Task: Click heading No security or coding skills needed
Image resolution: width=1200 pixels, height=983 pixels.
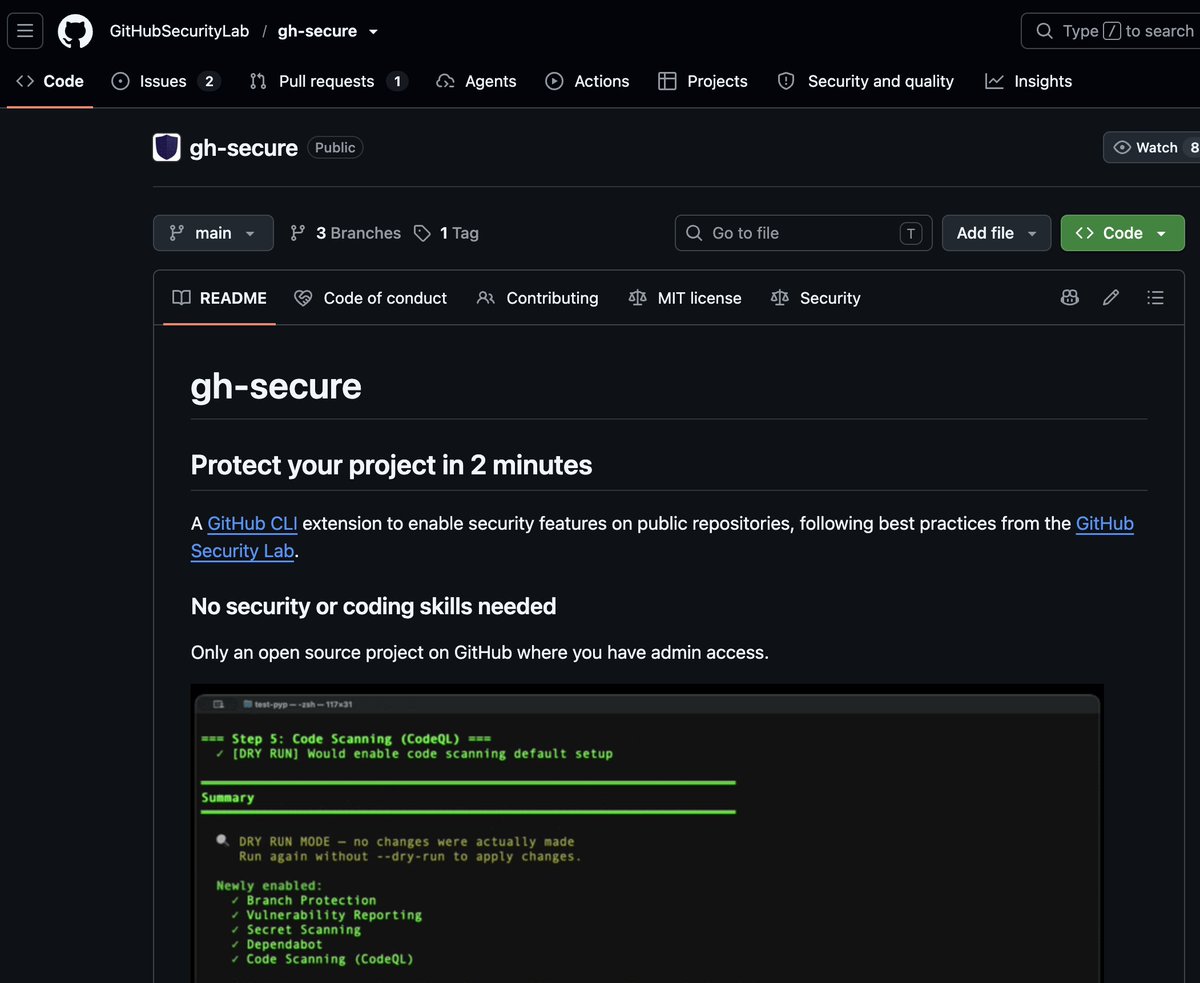Action: [373, 606]
